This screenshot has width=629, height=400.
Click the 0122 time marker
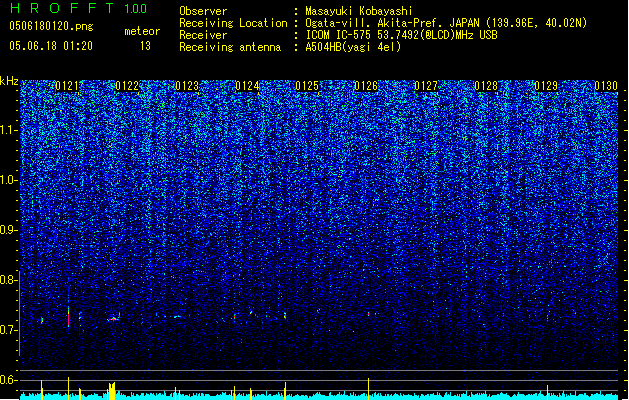tap(127, 86)
